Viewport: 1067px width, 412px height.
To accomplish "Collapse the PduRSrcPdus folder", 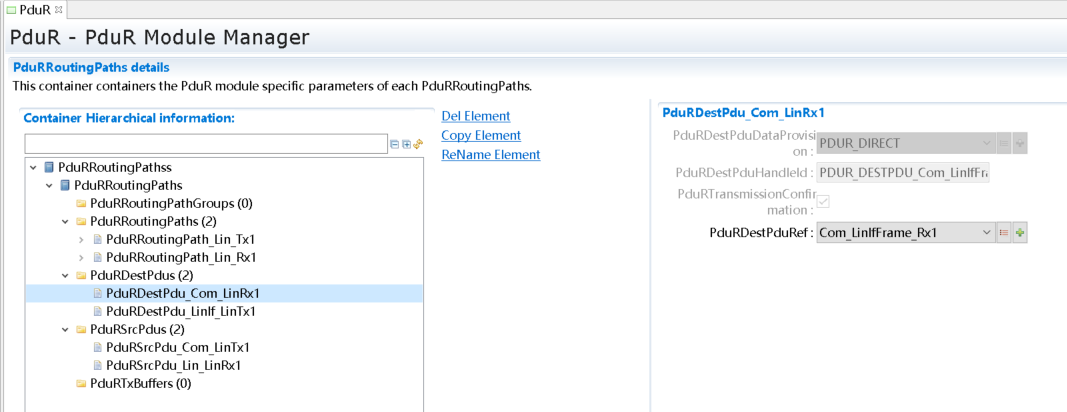I will click(66, 329).
